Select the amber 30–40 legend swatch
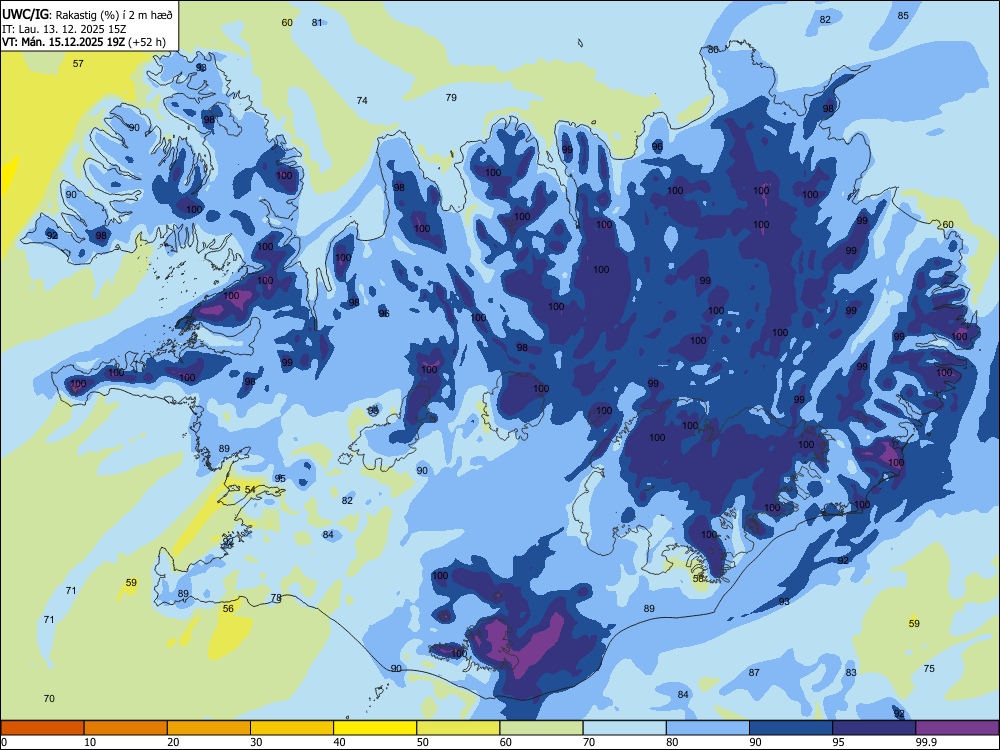This screenshot has width=1000, height=750. pos(292,728)
